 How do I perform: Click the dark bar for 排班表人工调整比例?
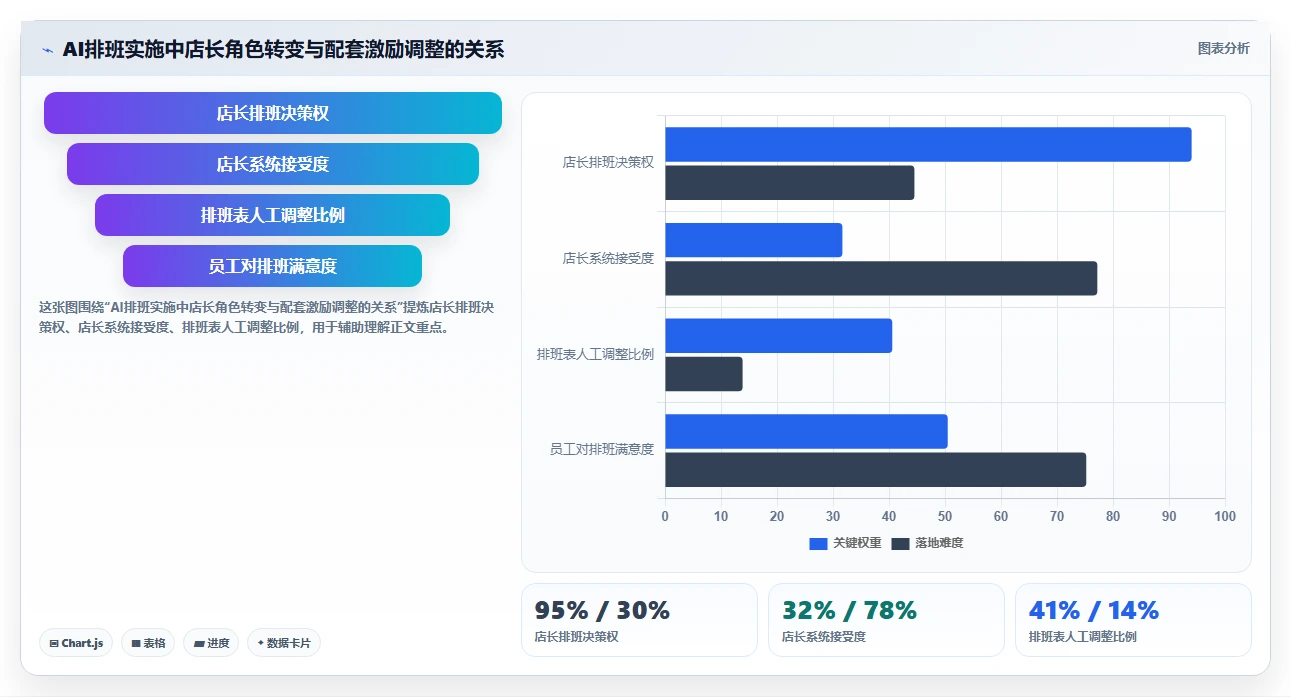pos(704,374)
